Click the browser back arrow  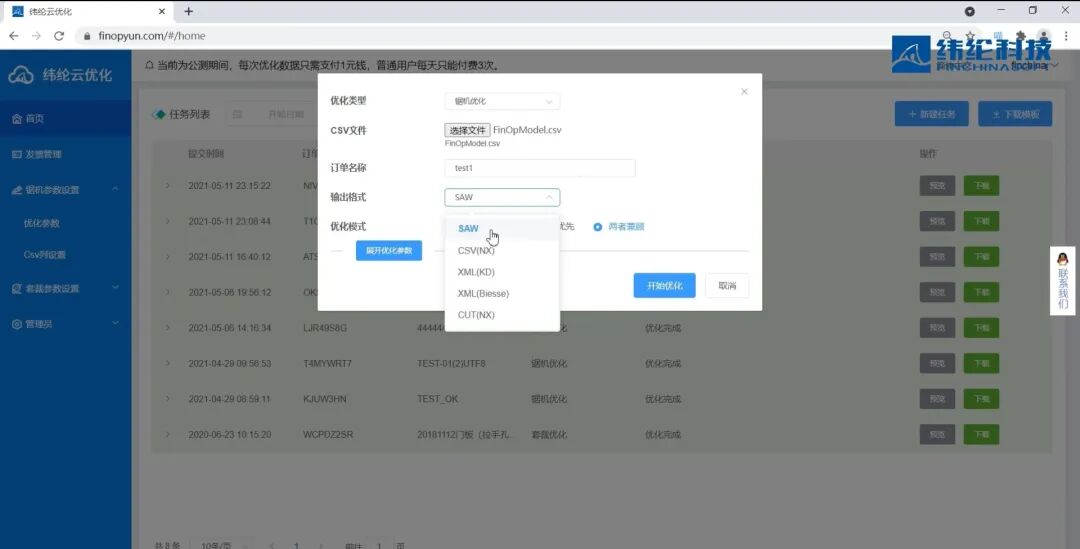14,36
